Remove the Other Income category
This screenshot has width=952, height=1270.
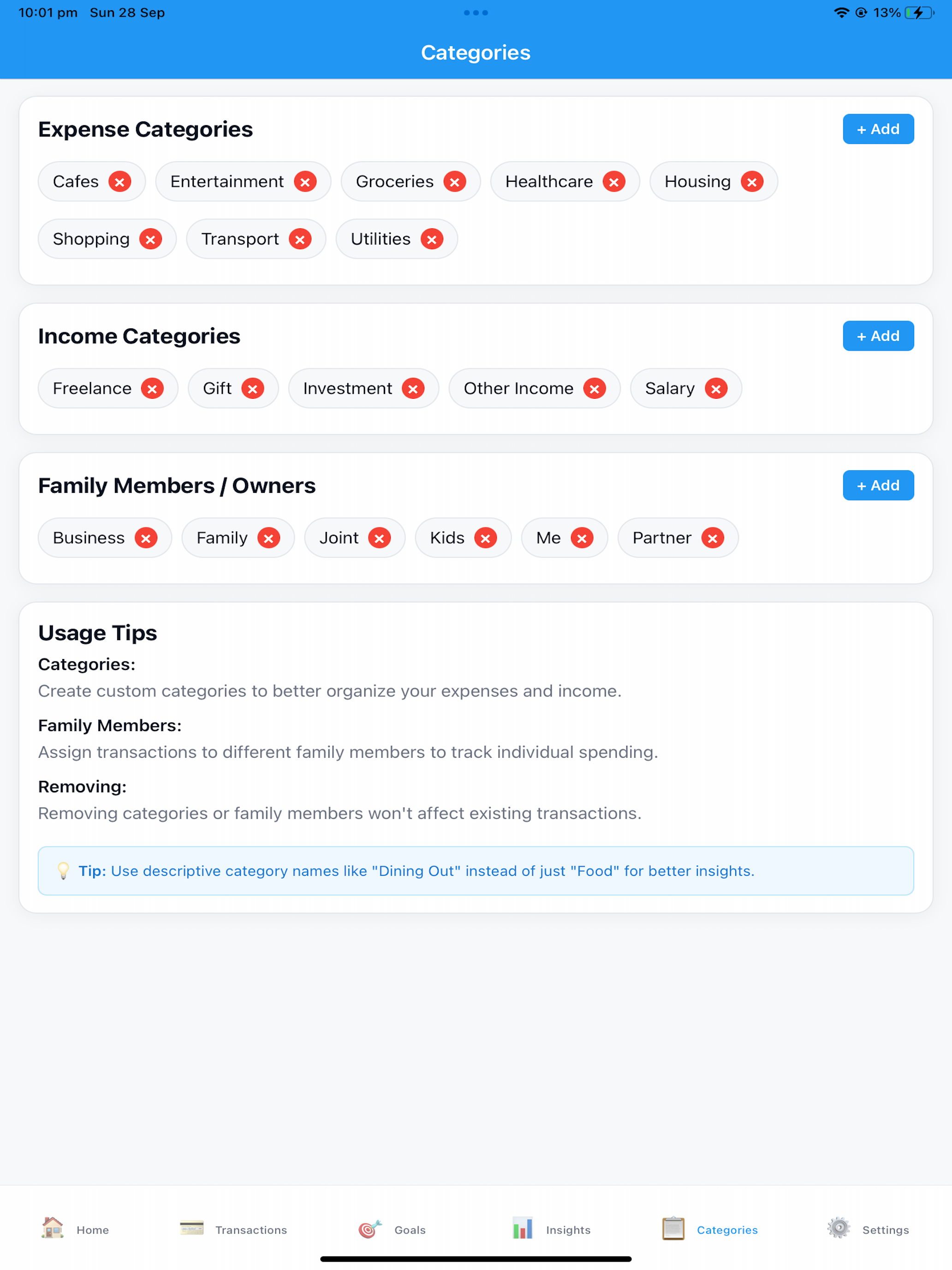(595, 389)
